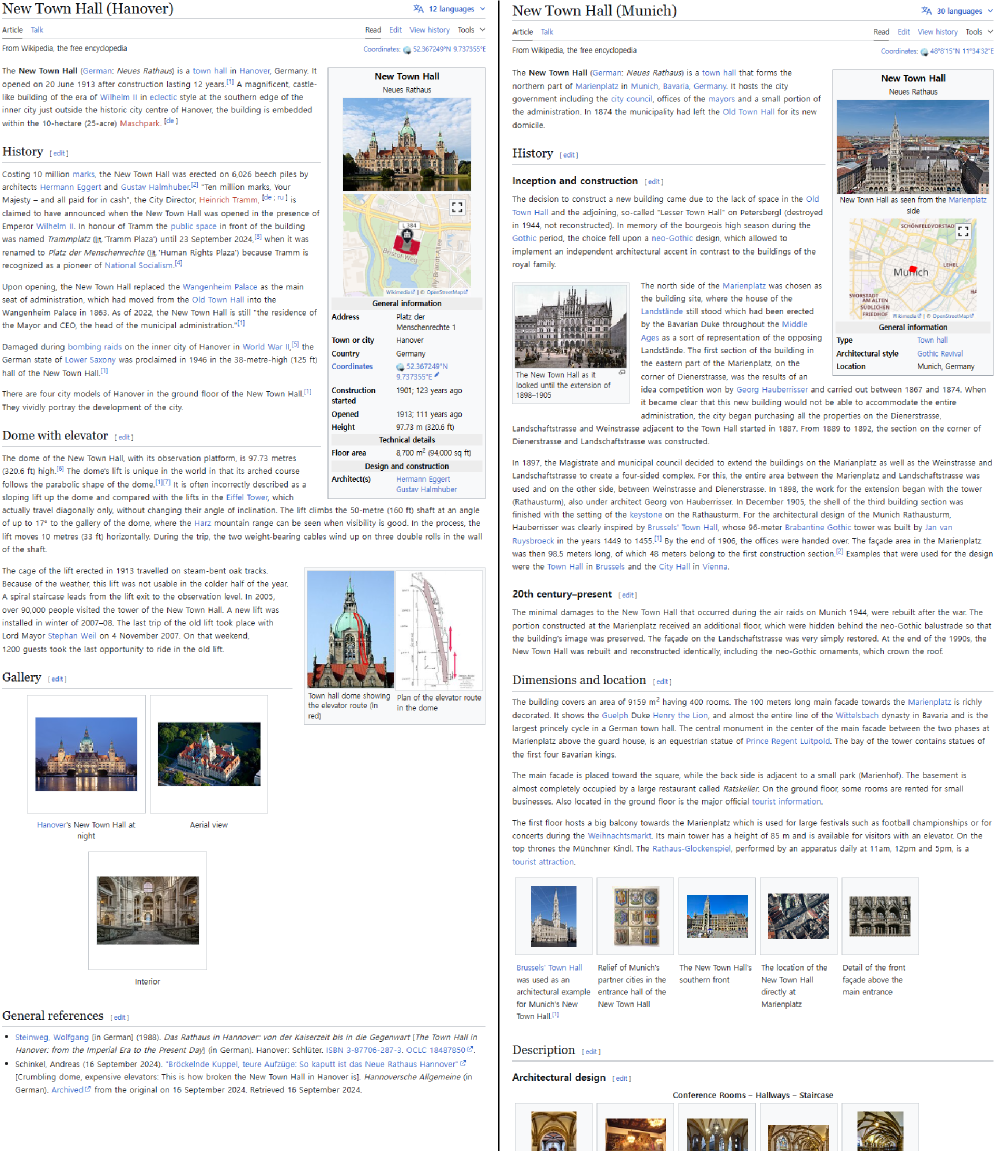Follow the Maschpark red link

click(x=139, y=123)
